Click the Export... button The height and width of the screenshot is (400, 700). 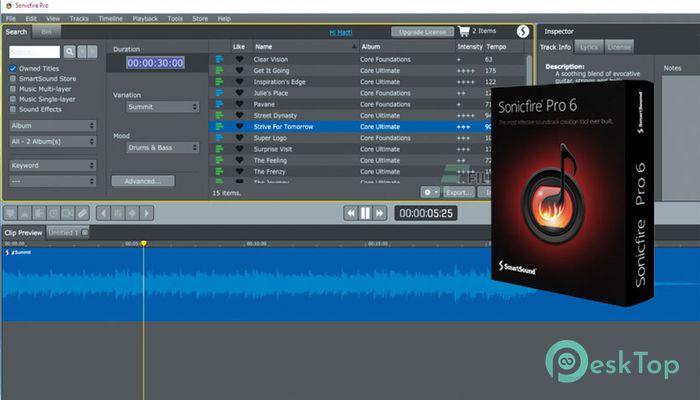[458, 192]
